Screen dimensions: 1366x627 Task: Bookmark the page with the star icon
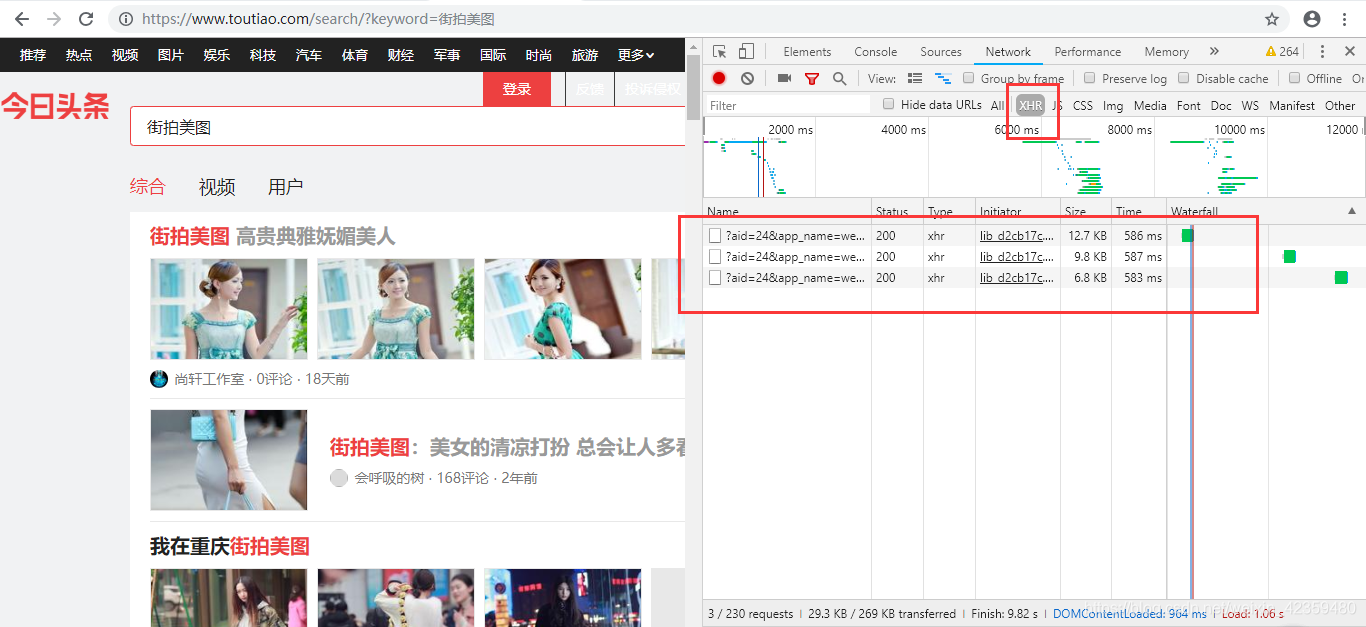pyautogui.click(x=1272, y=19)
